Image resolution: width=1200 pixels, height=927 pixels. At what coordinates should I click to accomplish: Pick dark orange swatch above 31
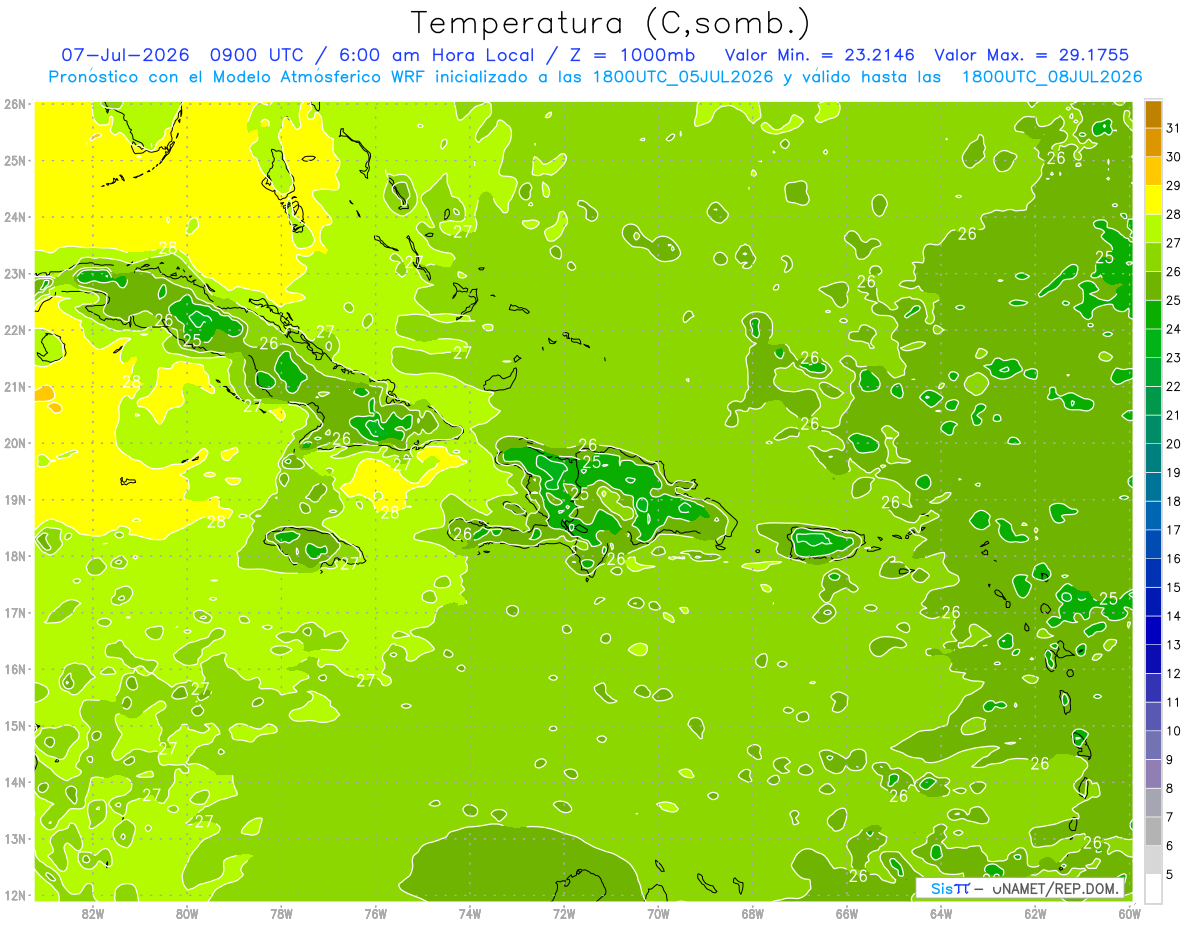(x=1153, y=114)
